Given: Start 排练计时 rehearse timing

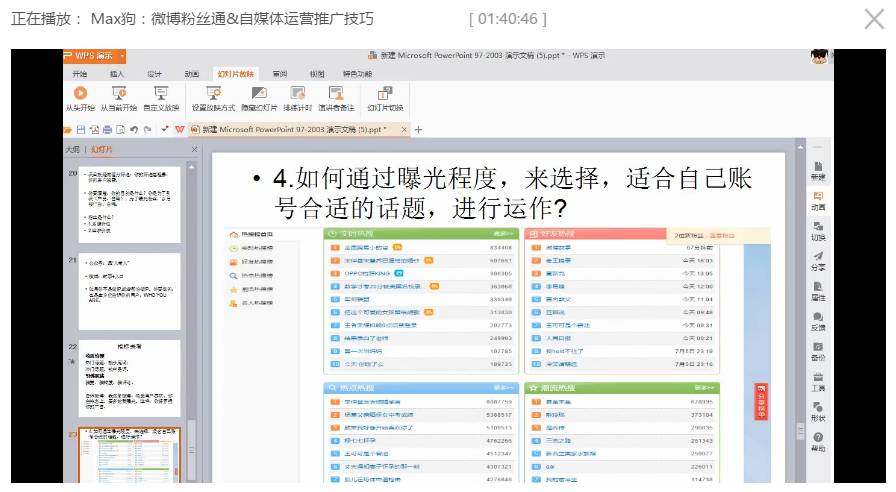Looking at the screenshot, I should point(297,98).
